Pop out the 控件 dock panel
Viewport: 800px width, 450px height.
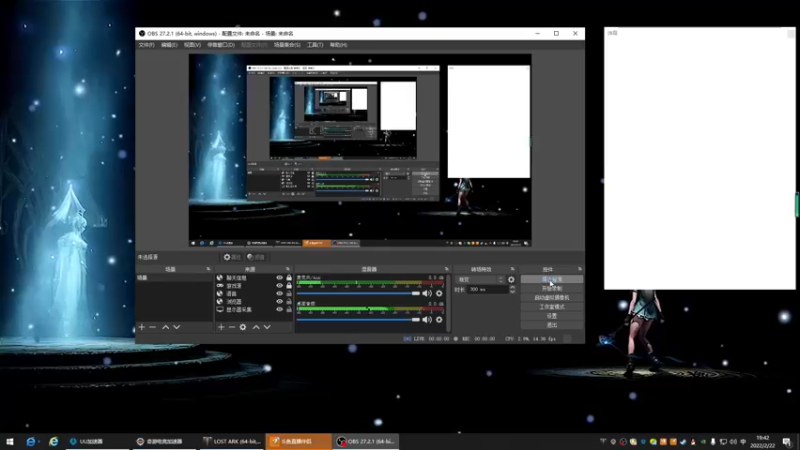(580, 269)
